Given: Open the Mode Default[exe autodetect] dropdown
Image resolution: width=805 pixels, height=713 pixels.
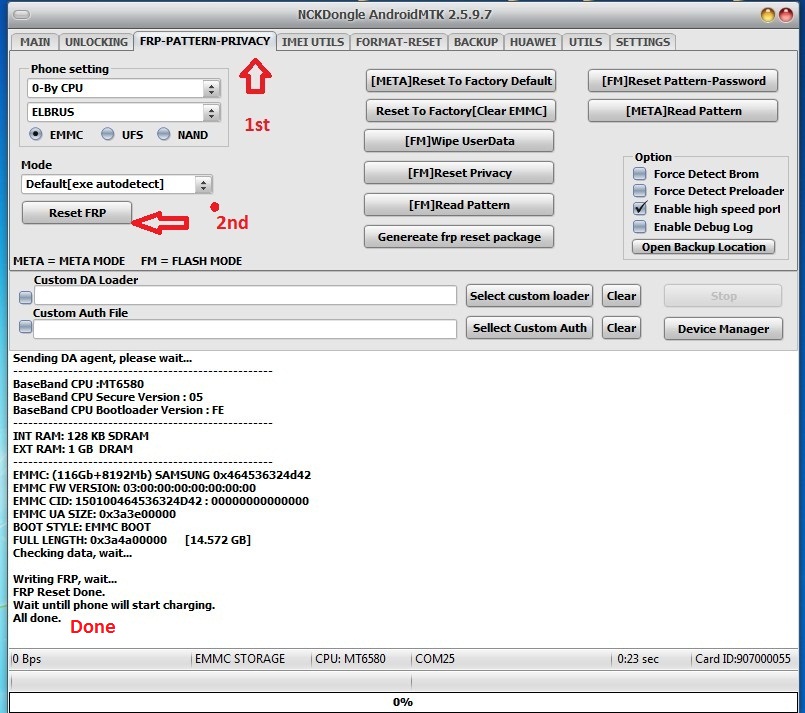Looking at the screenshot, I should click(203, 185).
